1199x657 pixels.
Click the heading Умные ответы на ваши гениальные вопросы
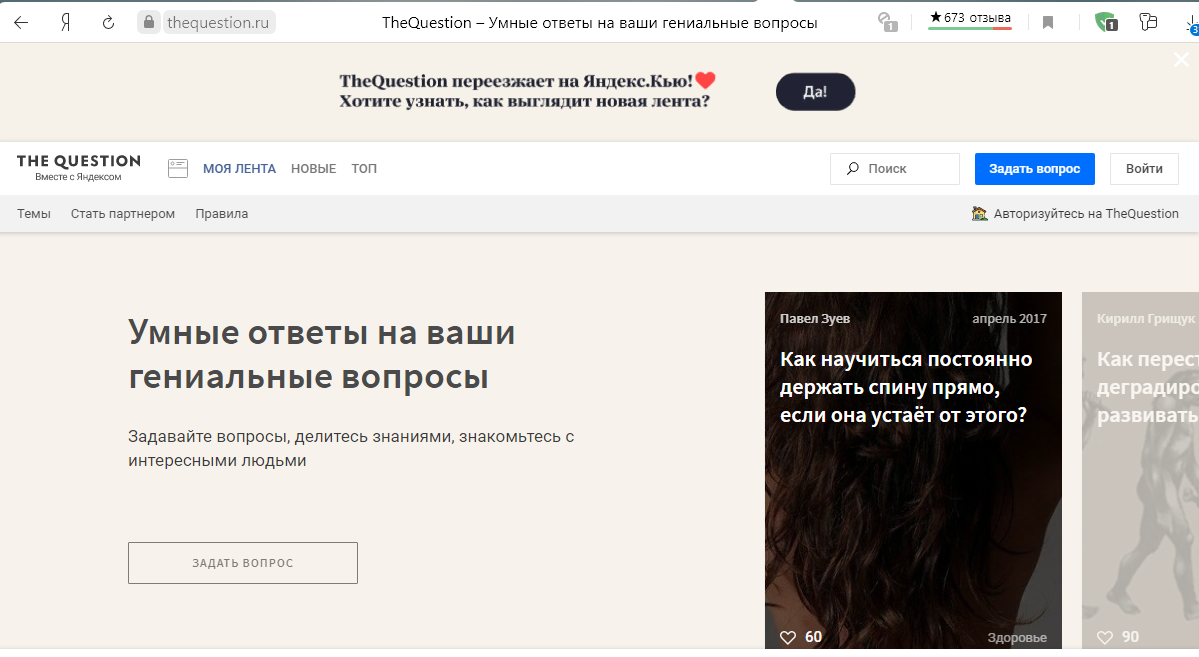[322, 355]
